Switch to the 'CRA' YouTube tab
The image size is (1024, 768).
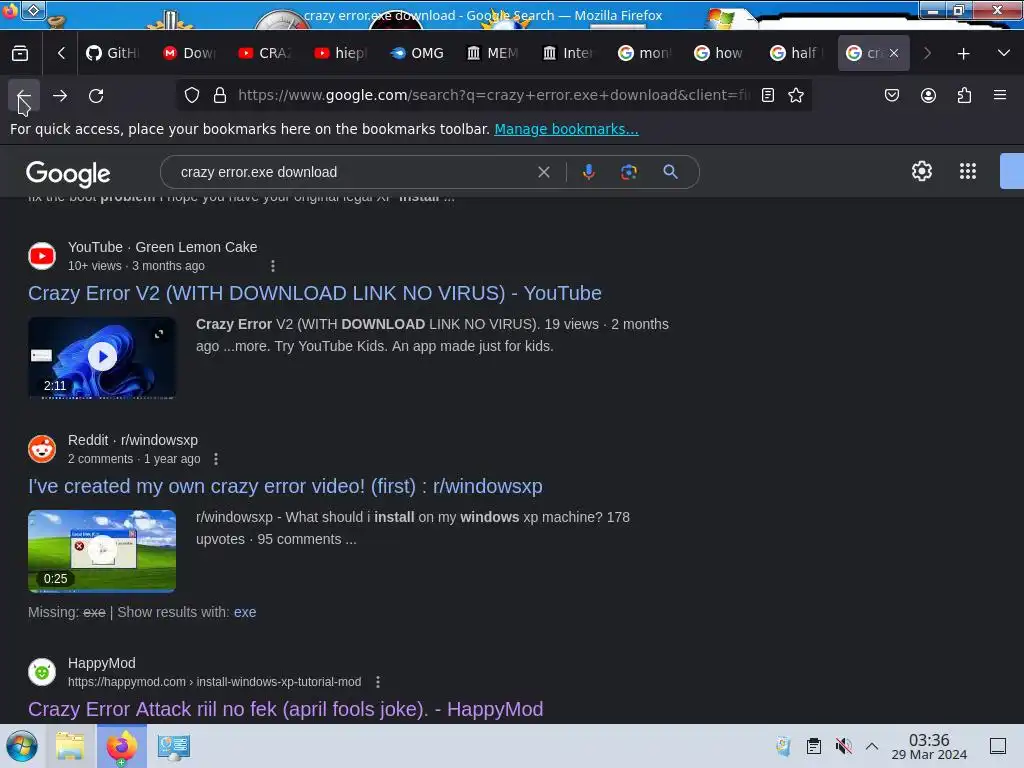click(266, 53)
